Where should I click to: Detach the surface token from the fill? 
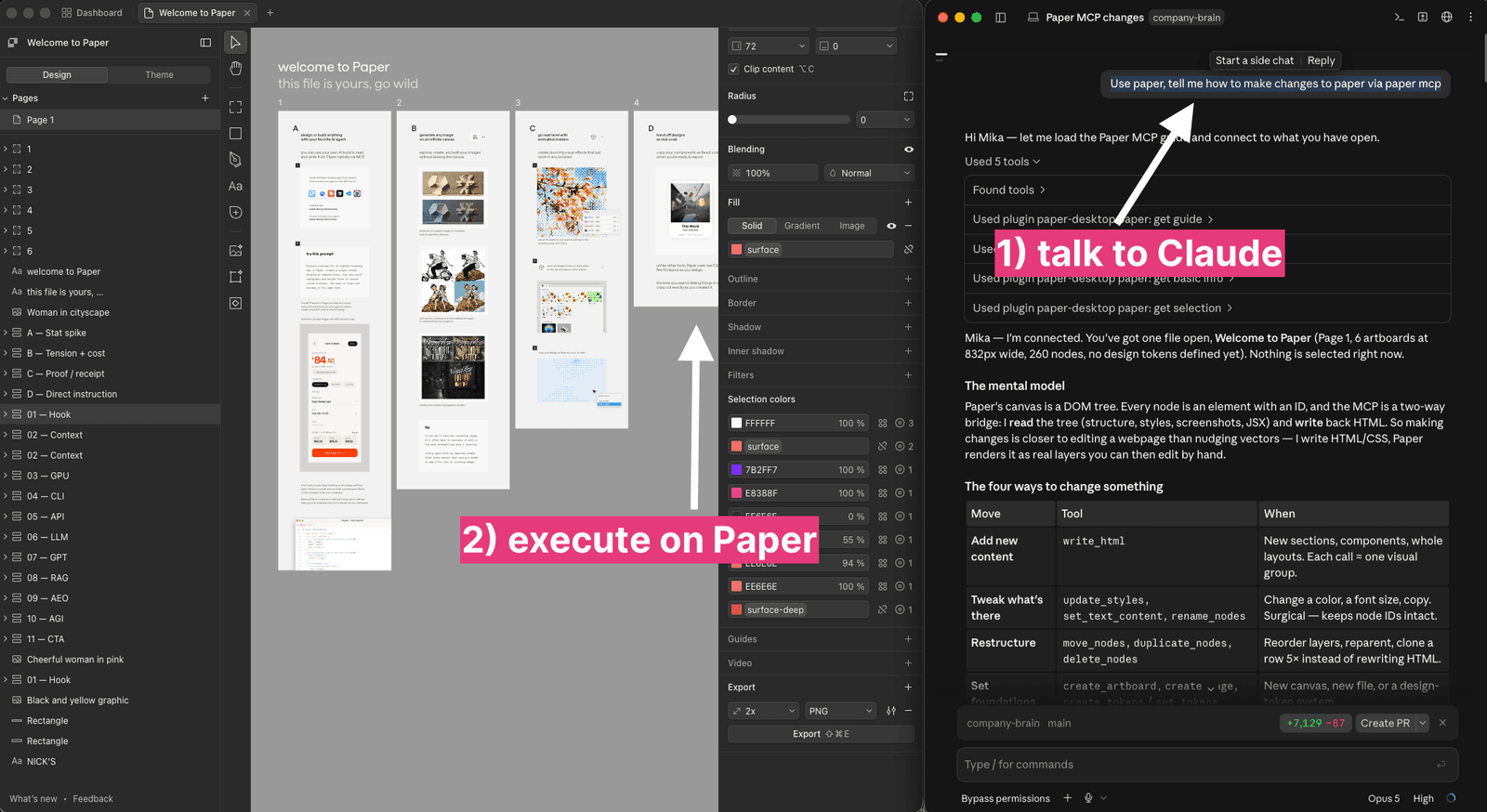pyautogui.click(x=908, y=249)
